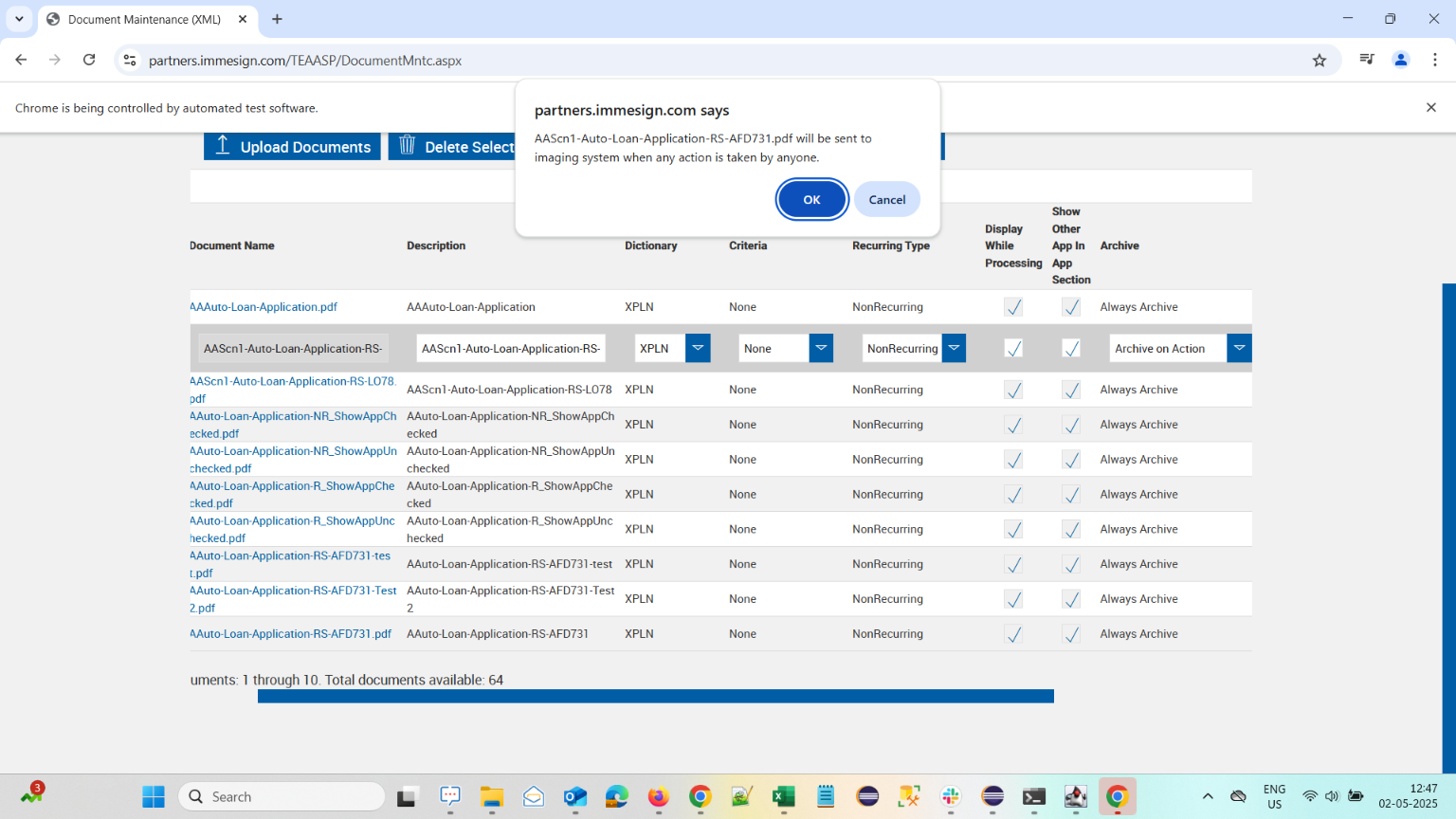Click the Delete Selected button
The image size is (1456, 819).
(452, 146)
